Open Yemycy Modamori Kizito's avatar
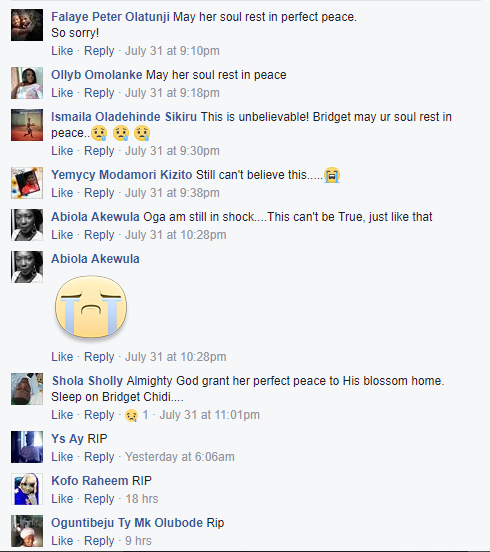The width and height of the screenshot is (490, 552). (x=27, y=183)
